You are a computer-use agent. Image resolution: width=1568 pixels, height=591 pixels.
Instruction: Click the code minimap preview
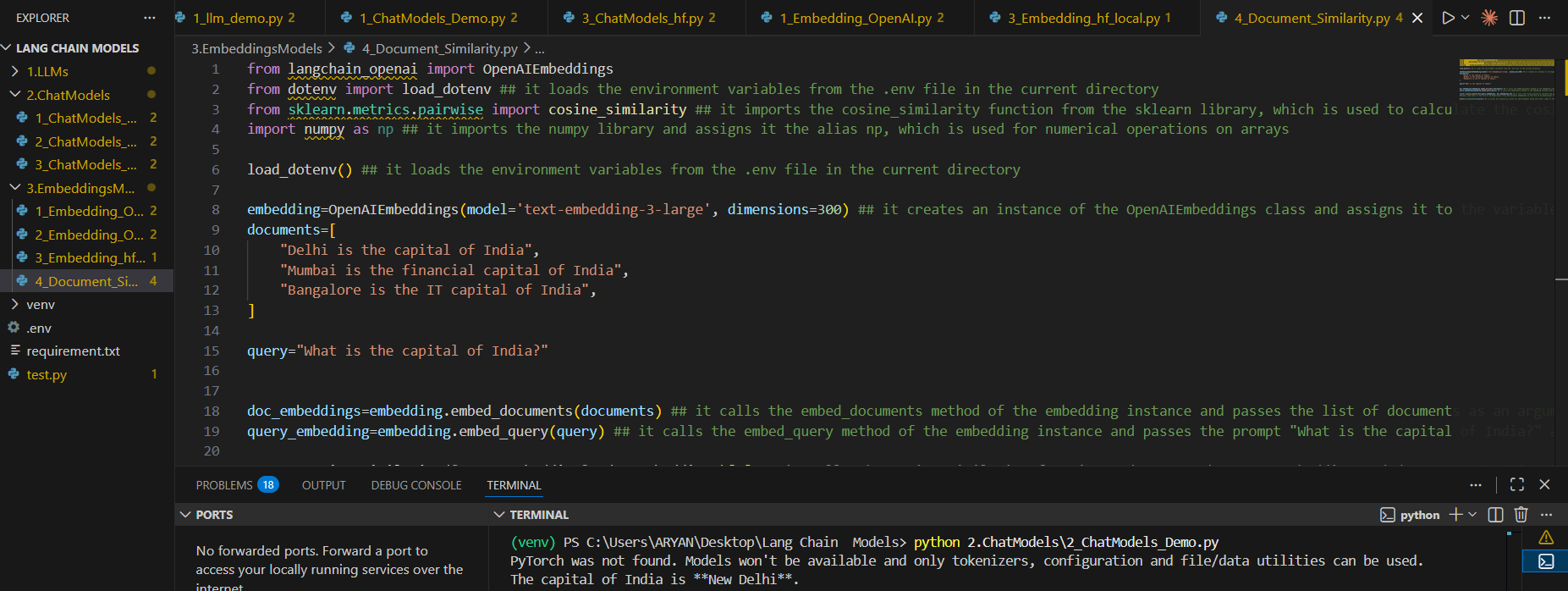(x=1506, y=80)
